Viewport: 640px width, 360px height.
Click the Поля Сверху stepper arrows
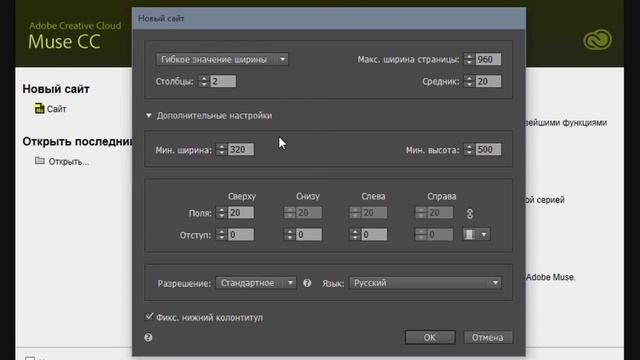221,213
